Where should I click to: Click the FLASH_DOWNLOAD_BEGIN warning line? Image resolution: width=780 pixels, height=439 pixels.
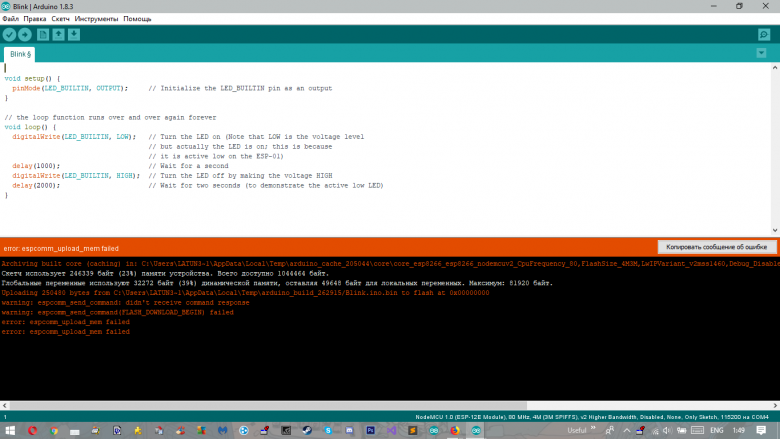pyautogui.click(x=117, y=312)
